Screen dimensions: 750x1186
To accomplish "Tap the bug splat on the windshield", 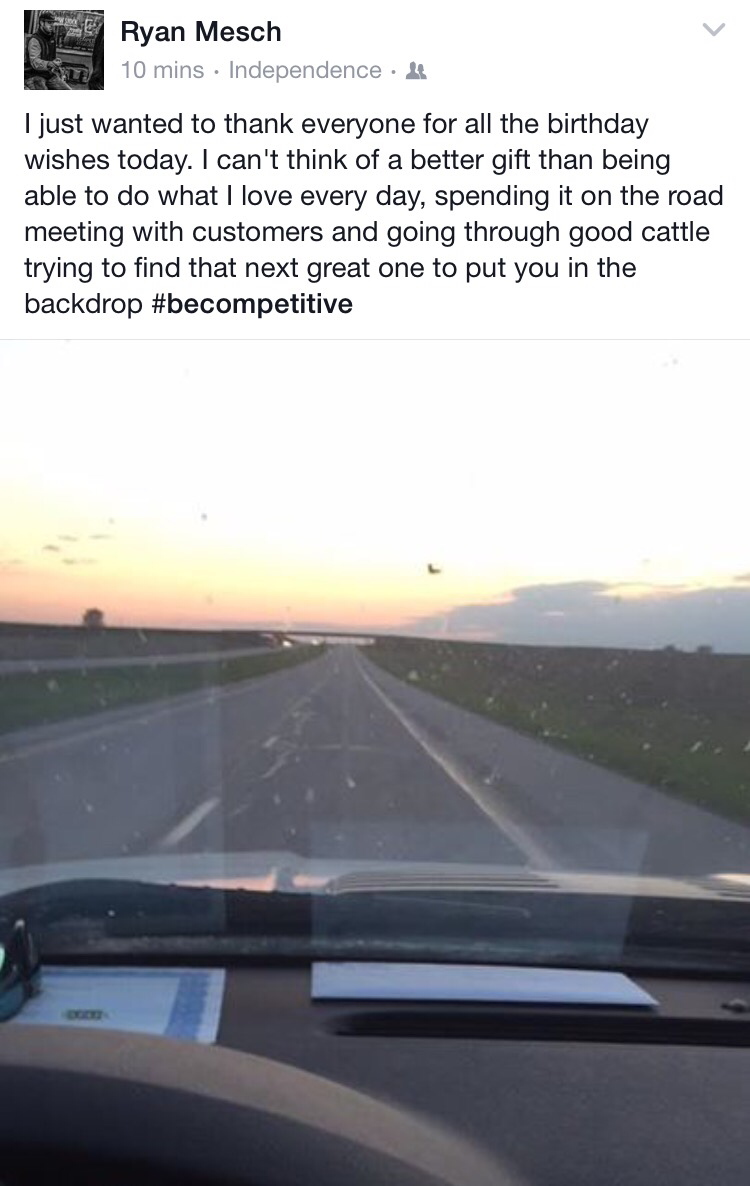I will pos(434,568).
